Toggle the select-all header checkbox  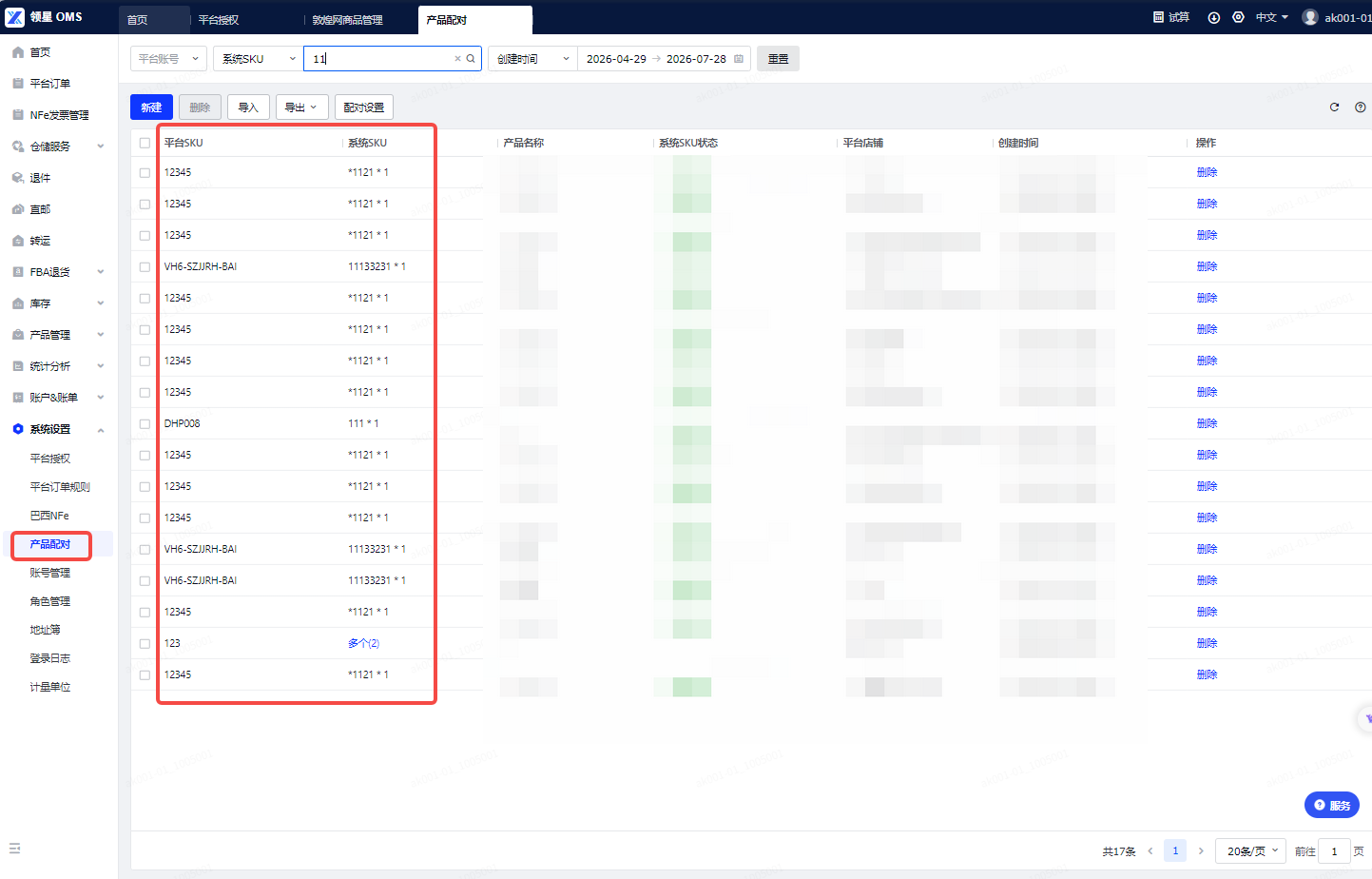(x=145, y=143)
